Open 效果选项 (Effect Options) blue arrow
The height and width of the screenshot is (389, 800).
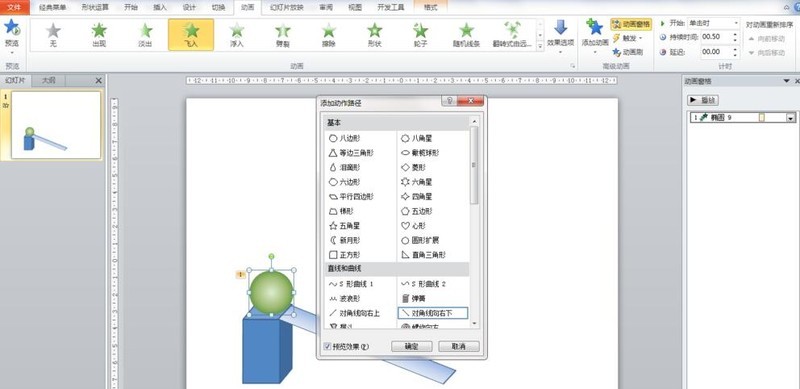561,36
